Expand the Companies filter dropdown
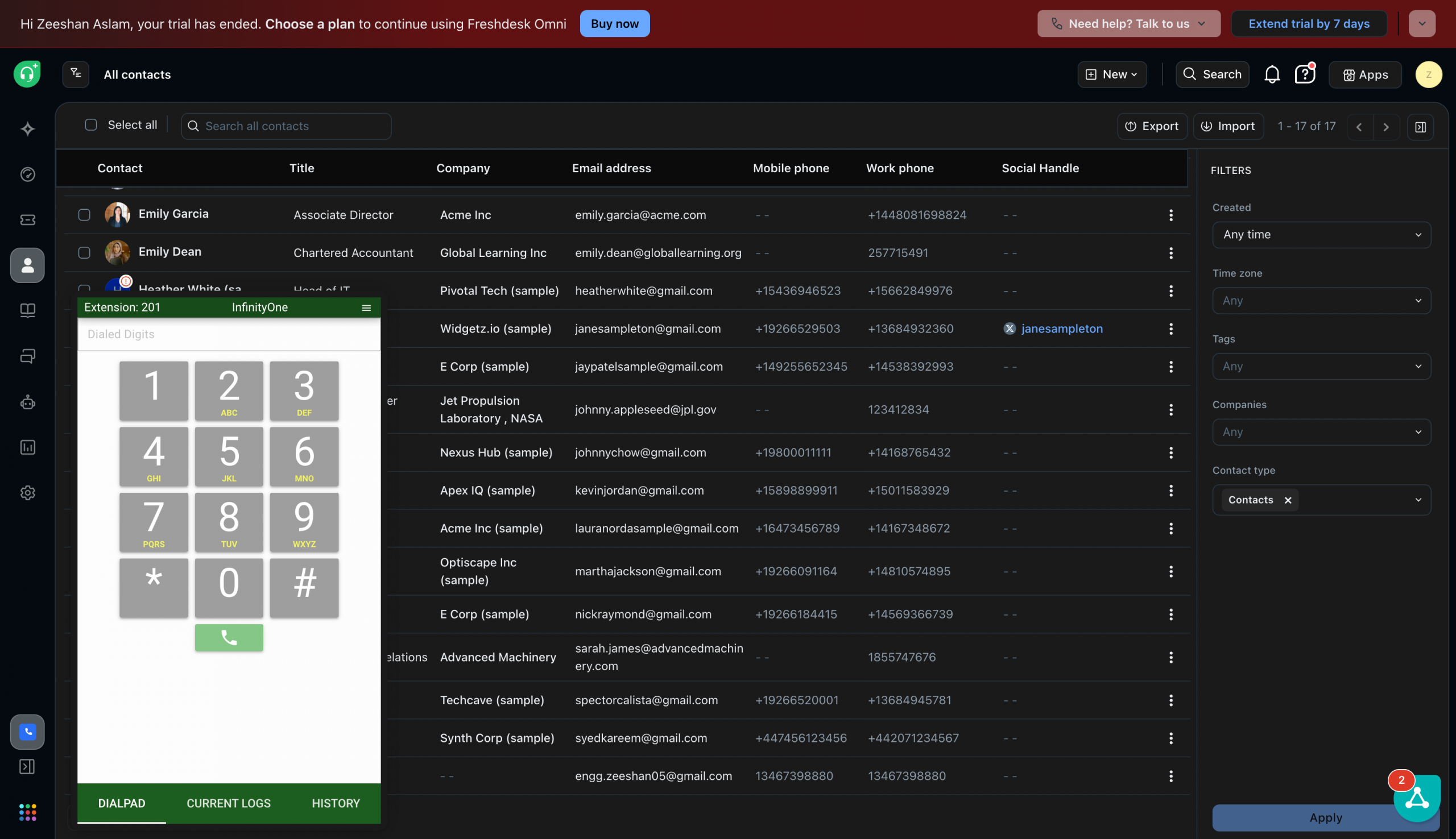Image resolution: width=1456 pixels, height=839 pixels. [1321, 431]
